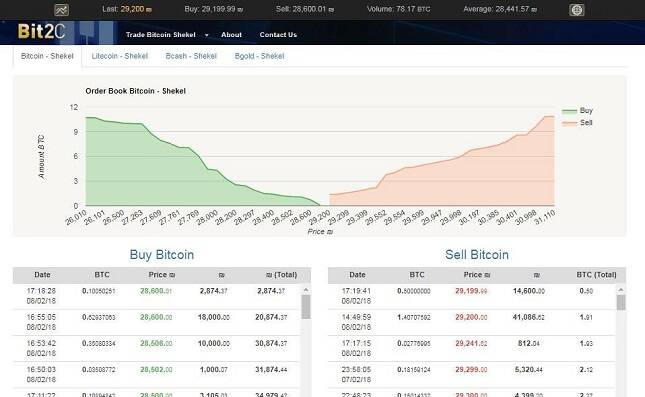Click Sell table scrollbar up arrow

(x=621, y=290)
